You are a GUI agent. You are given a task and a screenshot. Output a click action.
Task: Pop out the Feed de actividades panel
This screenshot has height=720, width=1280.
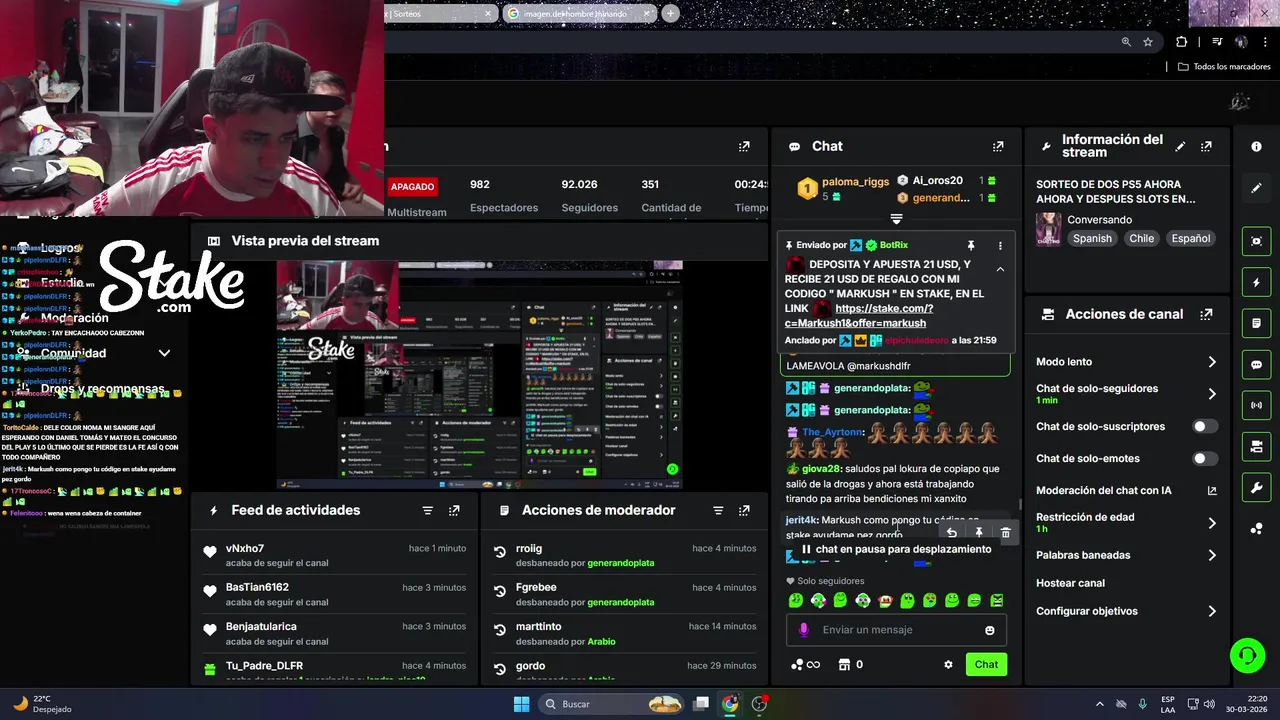tap(454, 510)
